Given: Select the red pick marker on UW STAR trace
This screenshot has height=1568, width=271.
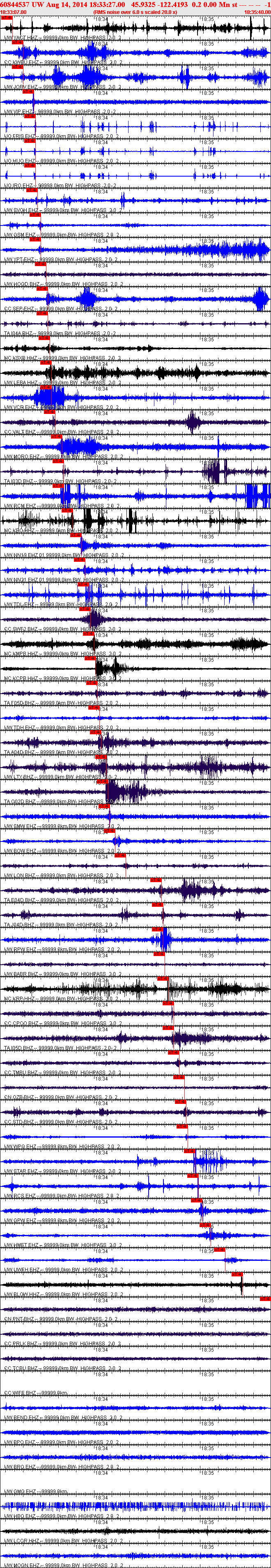Looking at the screenshot, I should [189, 1151].
